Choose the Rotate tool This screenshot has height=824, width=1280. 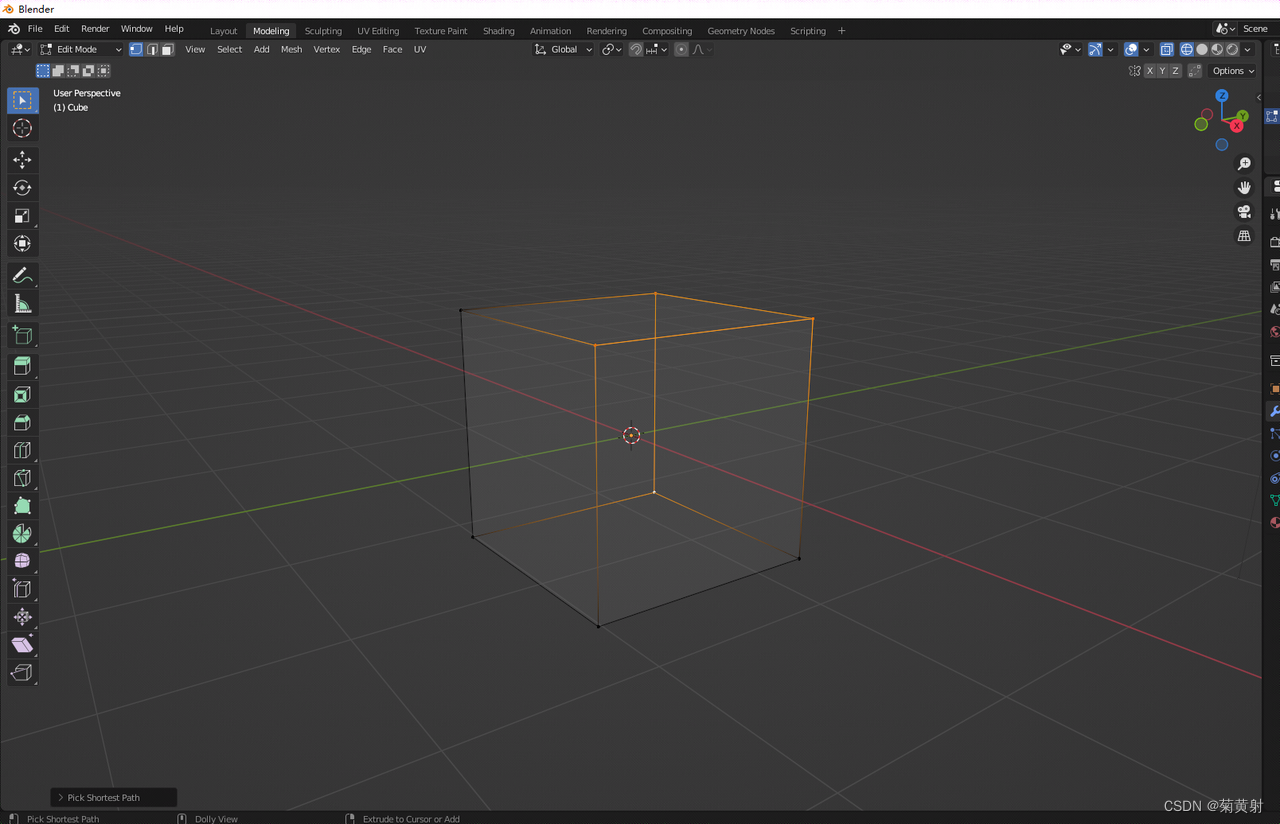(x=22, y=188)
